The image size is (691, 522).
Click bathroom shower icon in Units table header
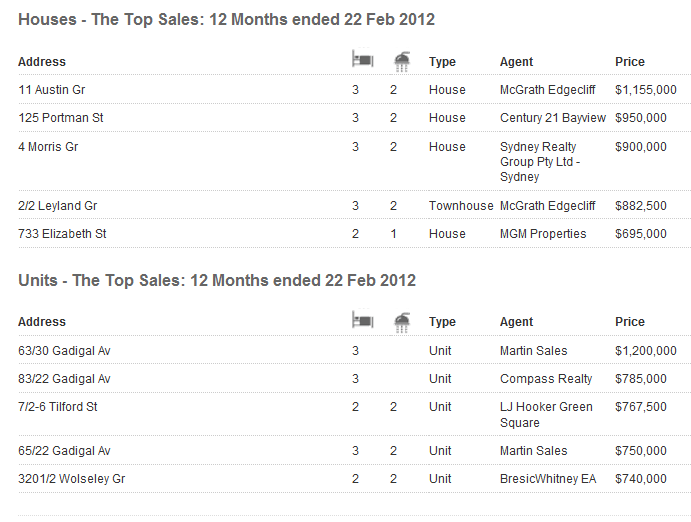pos(402,320)
